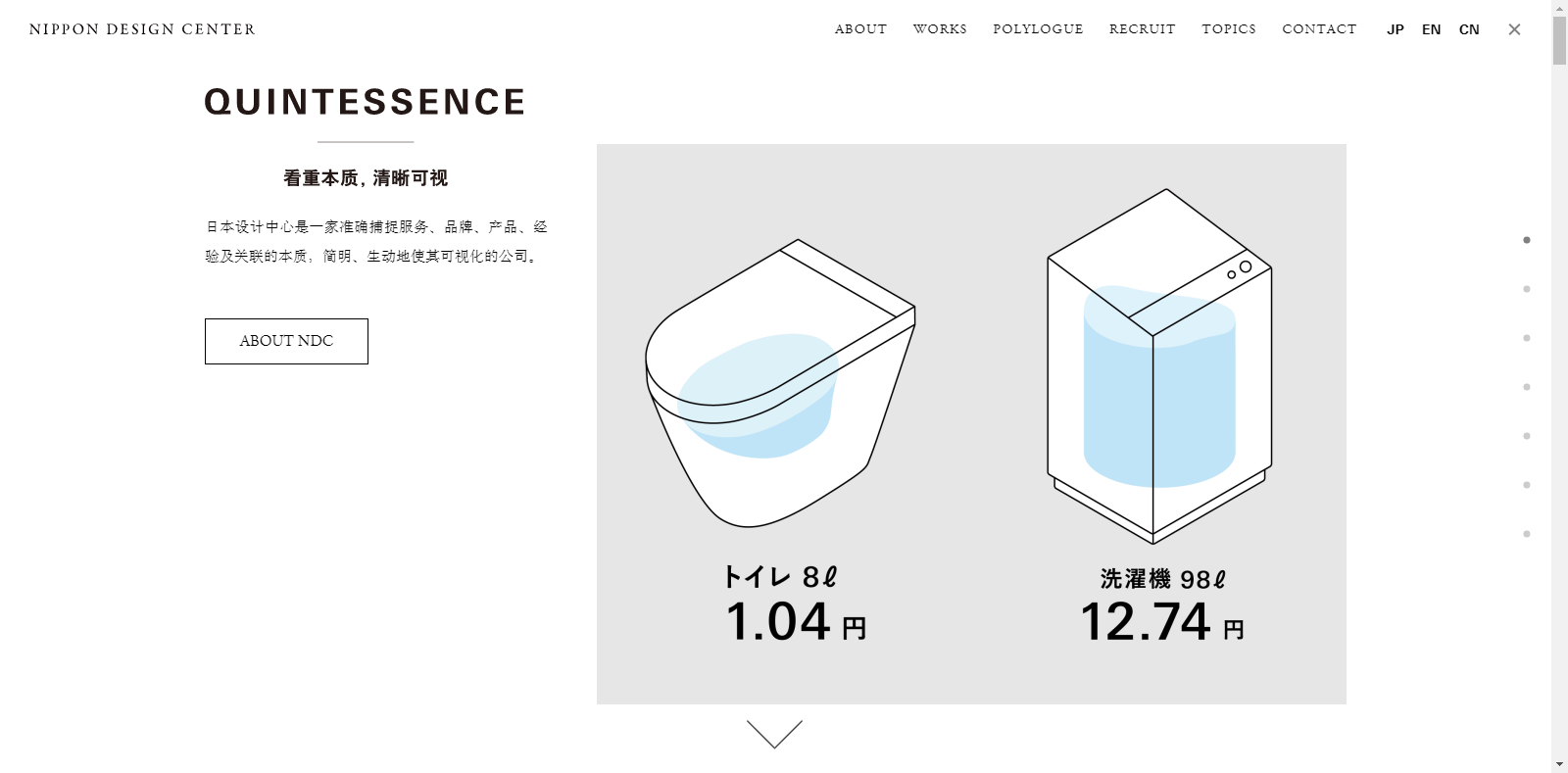Viewport: 1568px width, 773px height.
Task: Close the header menu with X icon
Action: pyautogui.click(x=1514, y=29)
